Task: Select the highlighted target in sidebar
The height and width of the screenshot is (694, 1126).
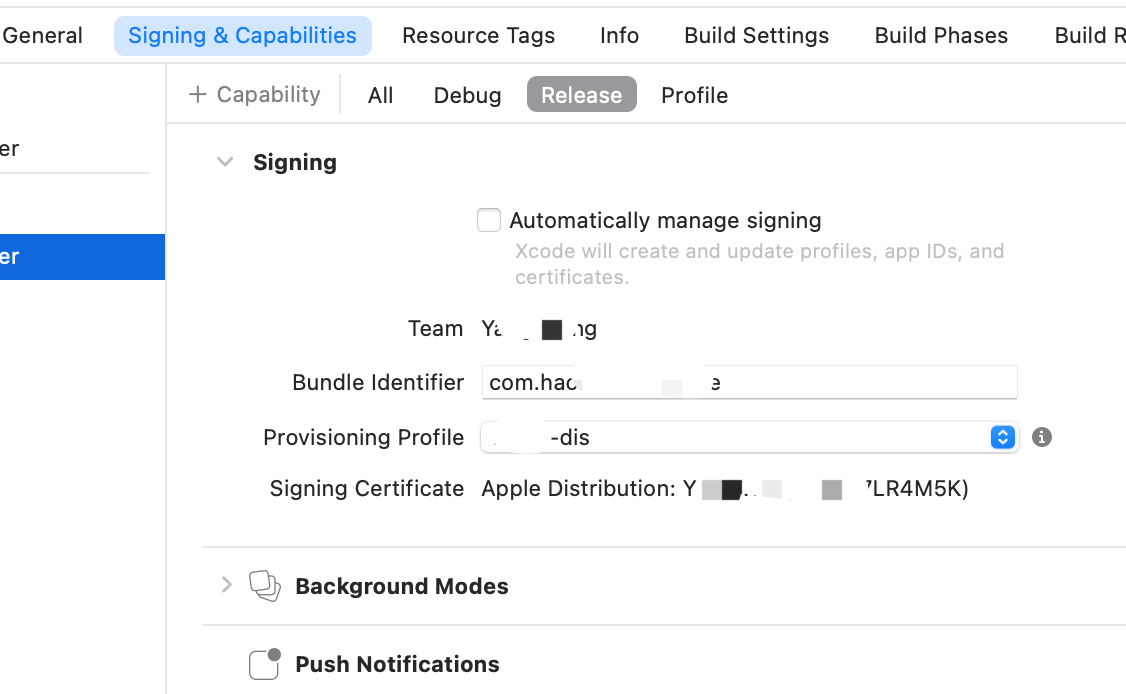Action: click(83, 256)
